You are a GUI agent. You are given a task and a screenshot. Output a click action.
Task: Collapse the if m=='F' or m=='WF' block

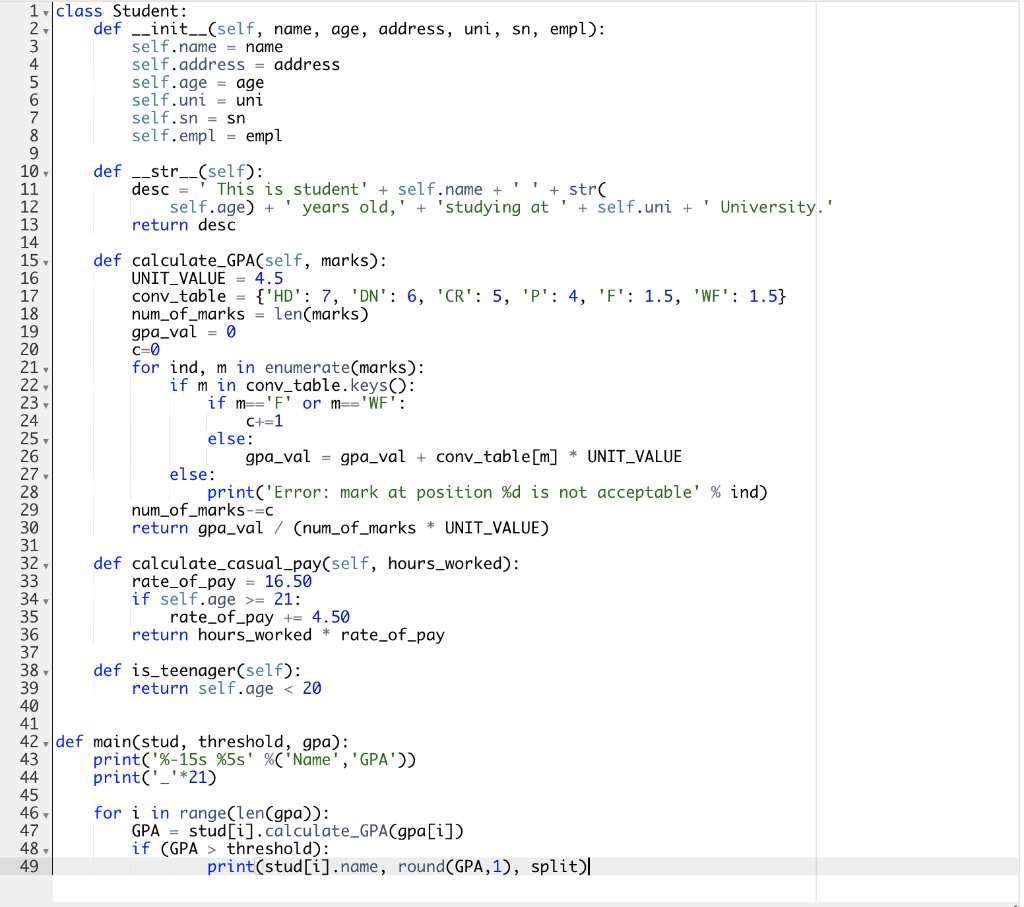point(44,404)
